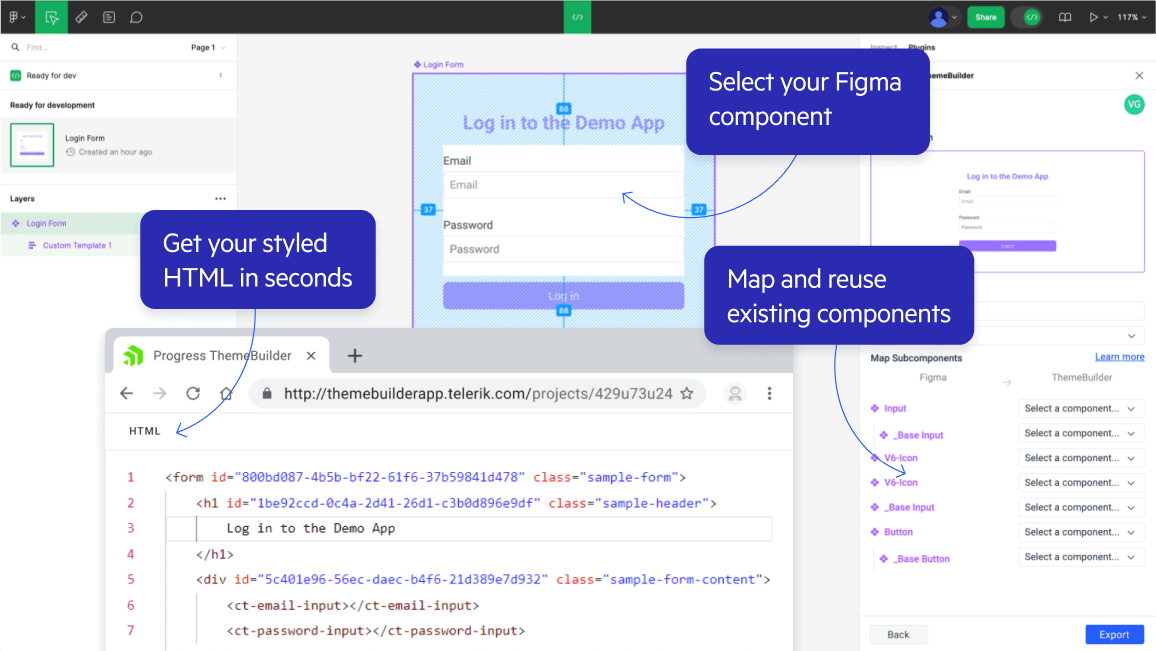Select the Progress ThemeBuilder browser tab

(x=221, y=355)
